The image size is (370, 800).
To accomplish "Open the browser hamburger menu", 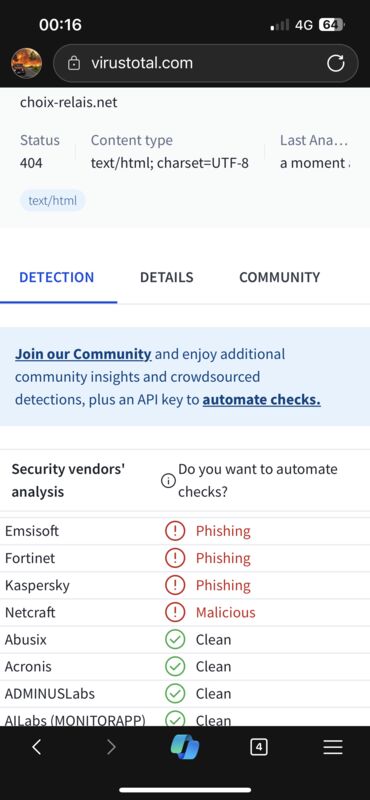I will pyautogui.click(x=333, y=747).
